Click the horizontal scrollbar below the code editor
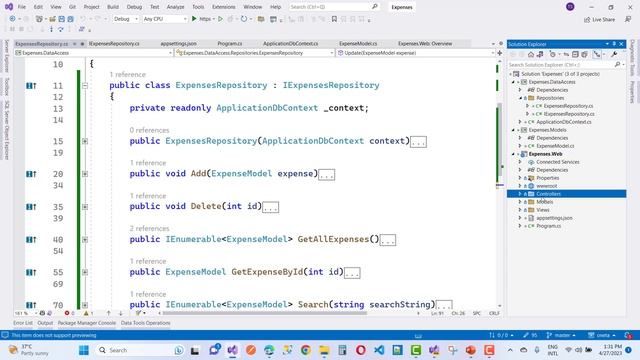This screenshot has width=640, height=360. tap(264, 313)
